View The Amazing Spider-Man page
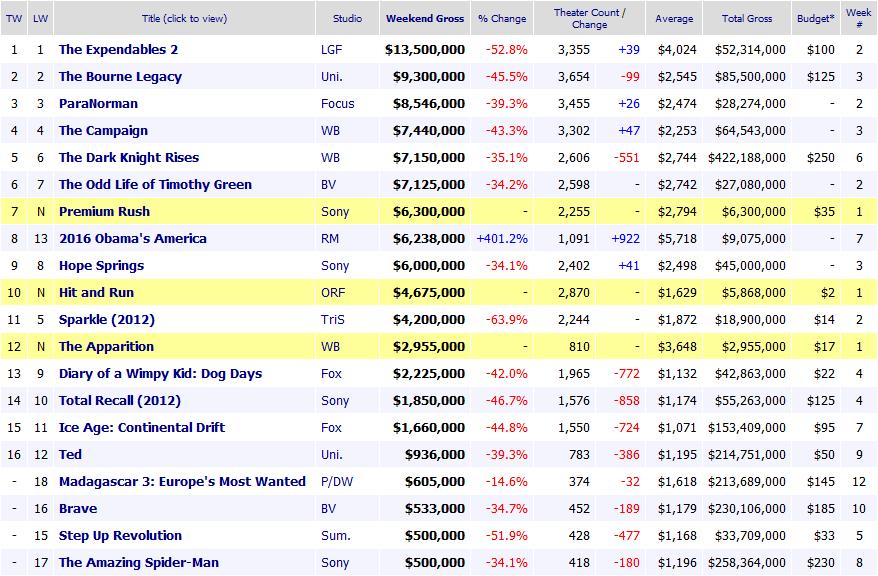The width and height of the screenshot is (878, 576). 139,563
